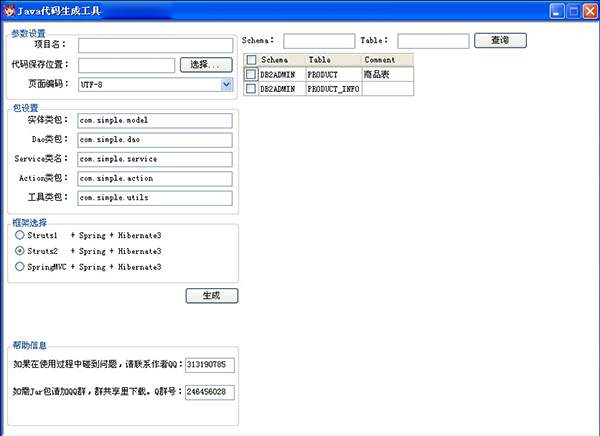Click the 商品表 comment cell
The height and width of the screenshot is (436, 600).
pyautogui.click(x=388, y=74)
